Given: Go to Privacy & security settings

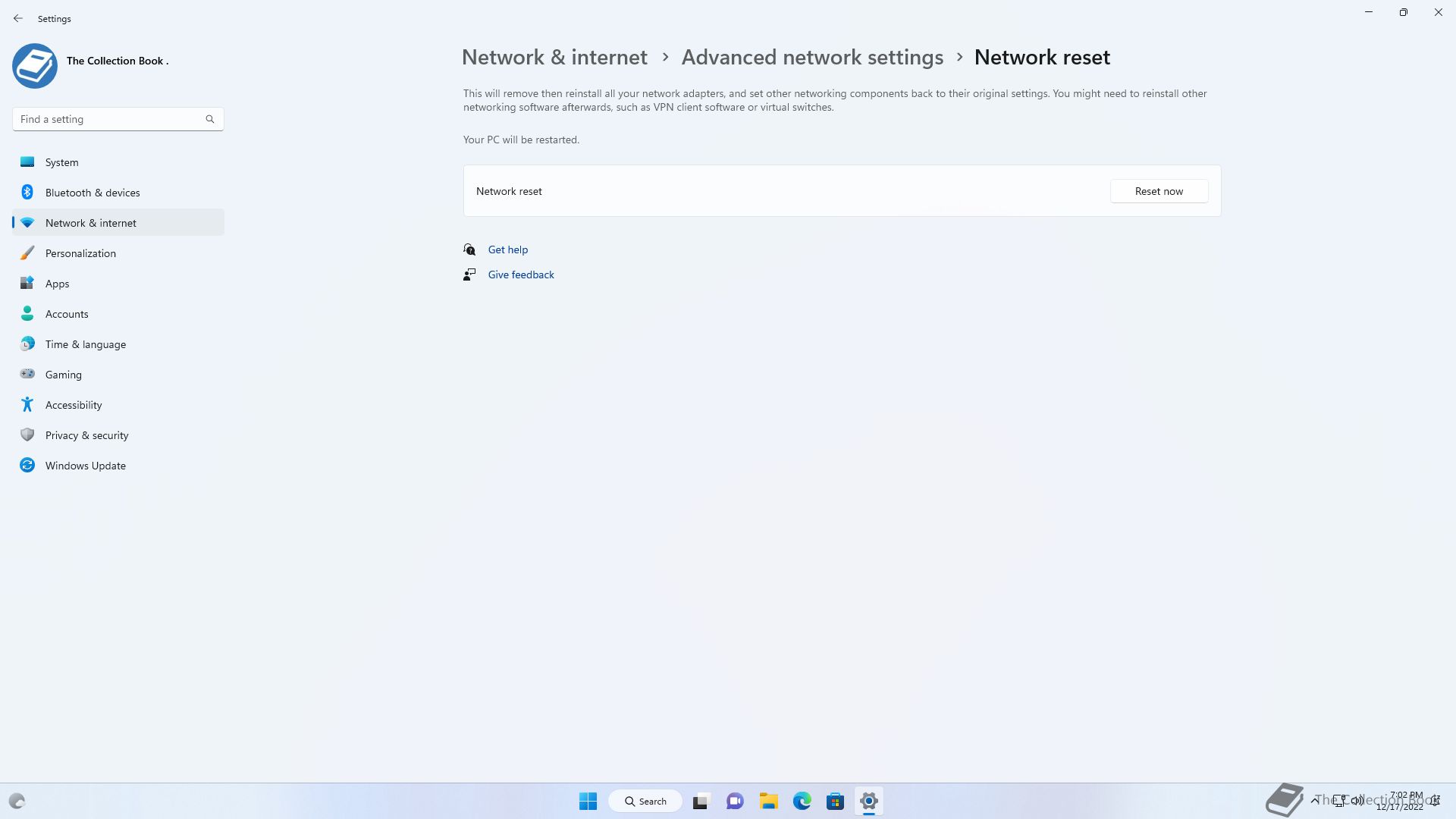Looking at the screenshot, I should click(x=118, y=435).
